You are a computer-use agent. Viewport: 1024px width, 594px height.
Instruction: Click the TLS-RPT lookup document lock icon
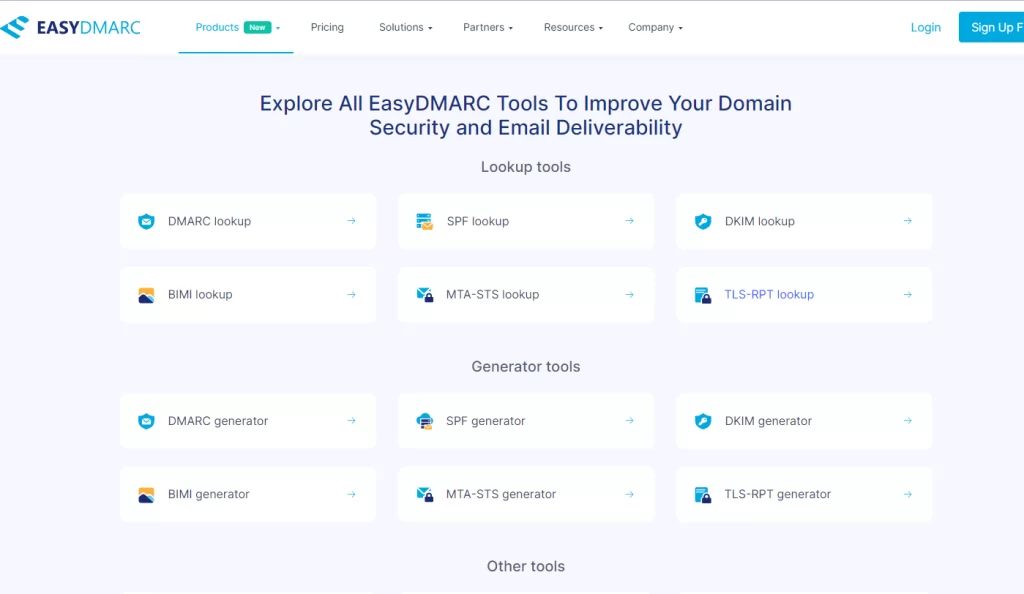[x=703, y=295]
